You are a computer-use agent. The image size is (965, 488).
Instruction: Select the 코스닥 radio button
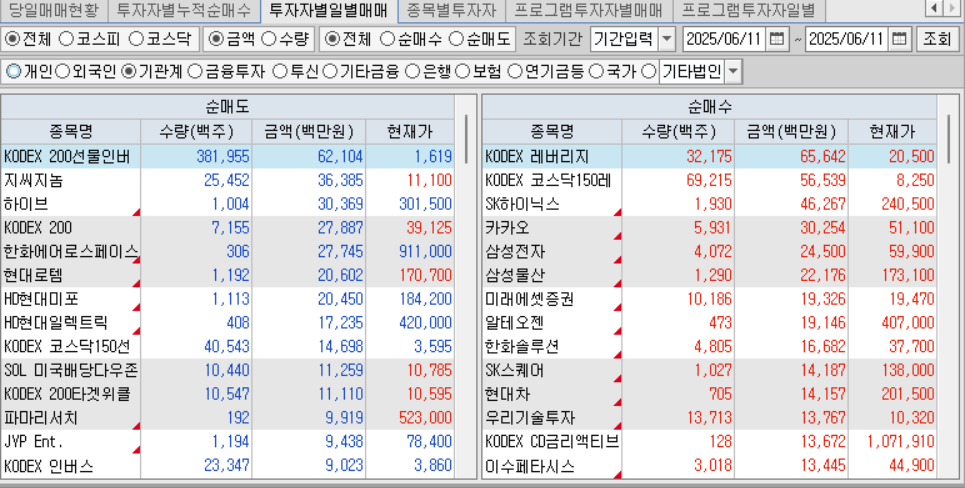coord(136,39)
